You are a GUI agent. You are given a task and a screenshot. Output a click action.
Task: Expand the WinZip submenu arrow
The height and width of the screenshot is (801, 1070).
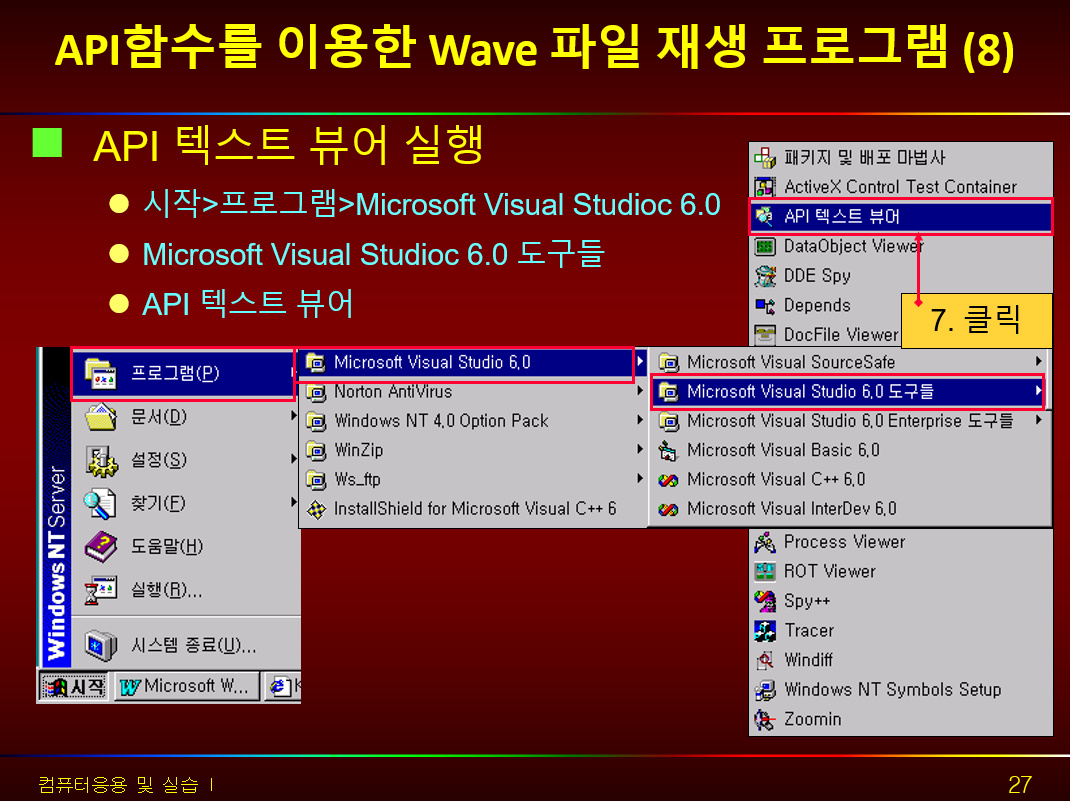click(x=639, y=450)
